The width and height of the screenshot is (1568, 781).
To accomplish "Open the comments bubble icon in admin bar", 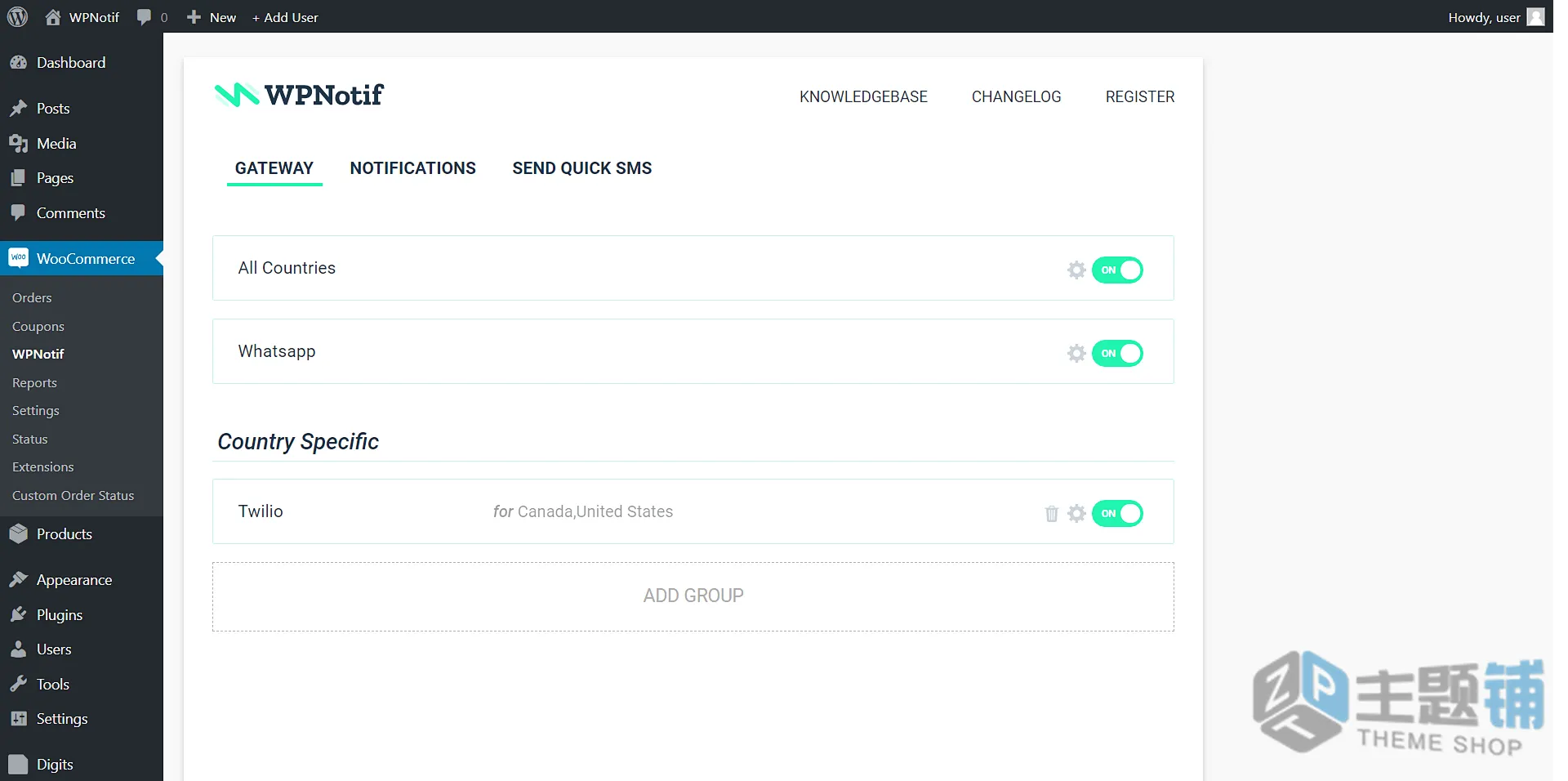I will (145, 17).
